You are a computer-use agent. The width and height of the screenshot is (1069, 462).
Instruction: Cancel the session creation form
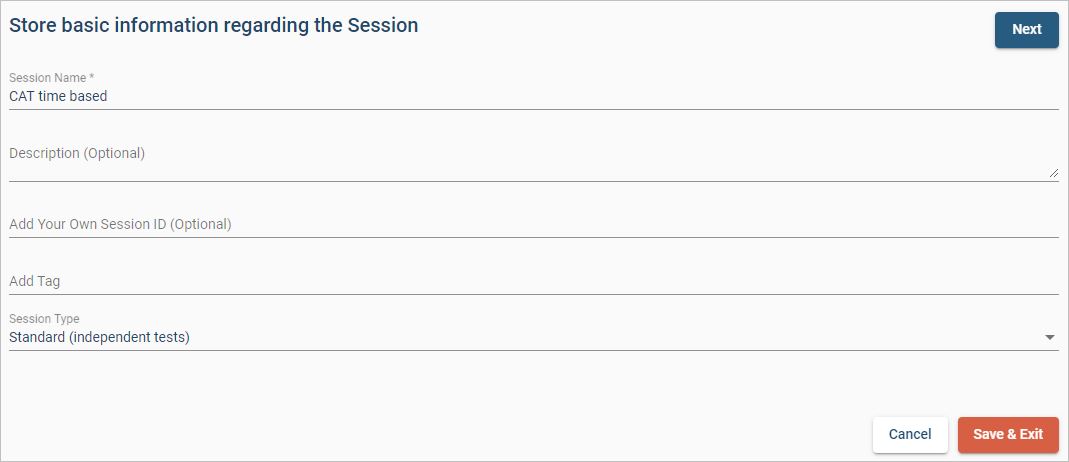(x=910, y=434)
